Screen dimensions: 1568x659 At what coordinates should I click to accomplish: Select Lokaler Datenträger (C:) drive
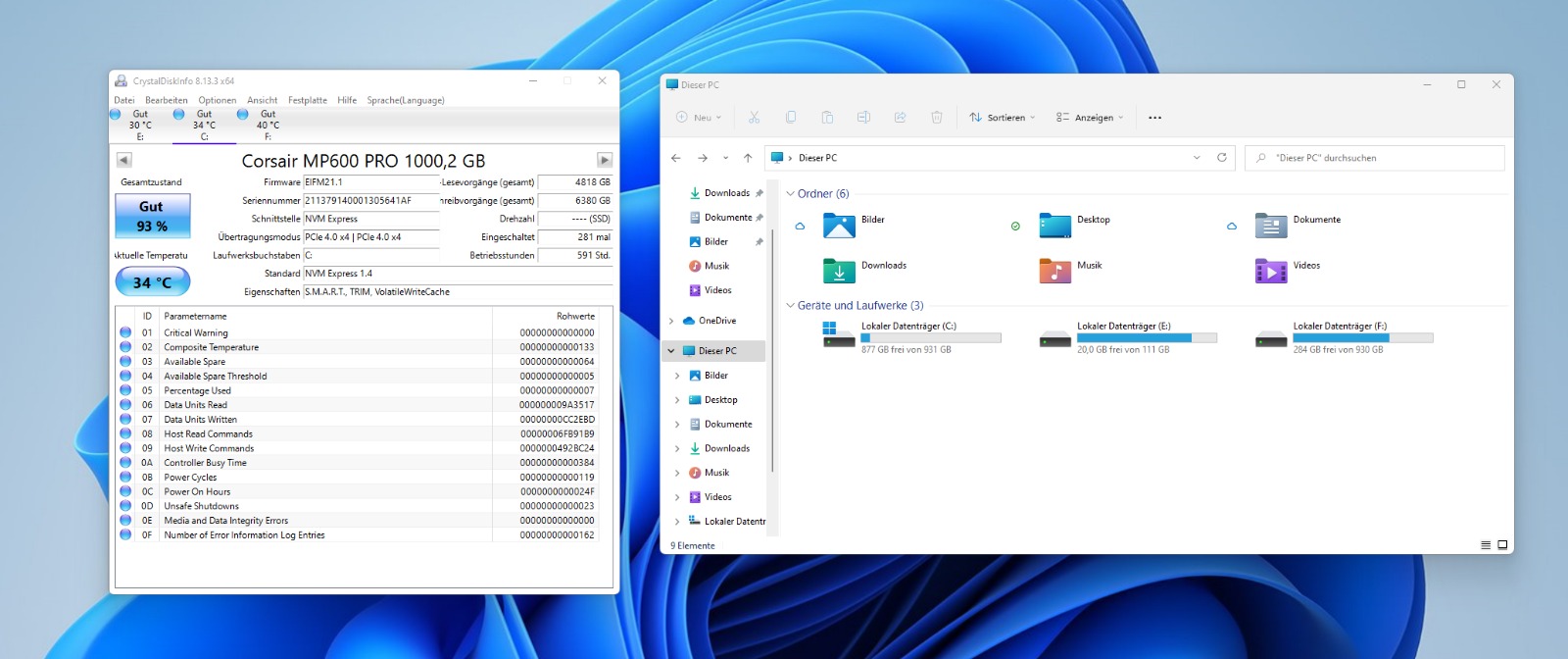[911, 337]
